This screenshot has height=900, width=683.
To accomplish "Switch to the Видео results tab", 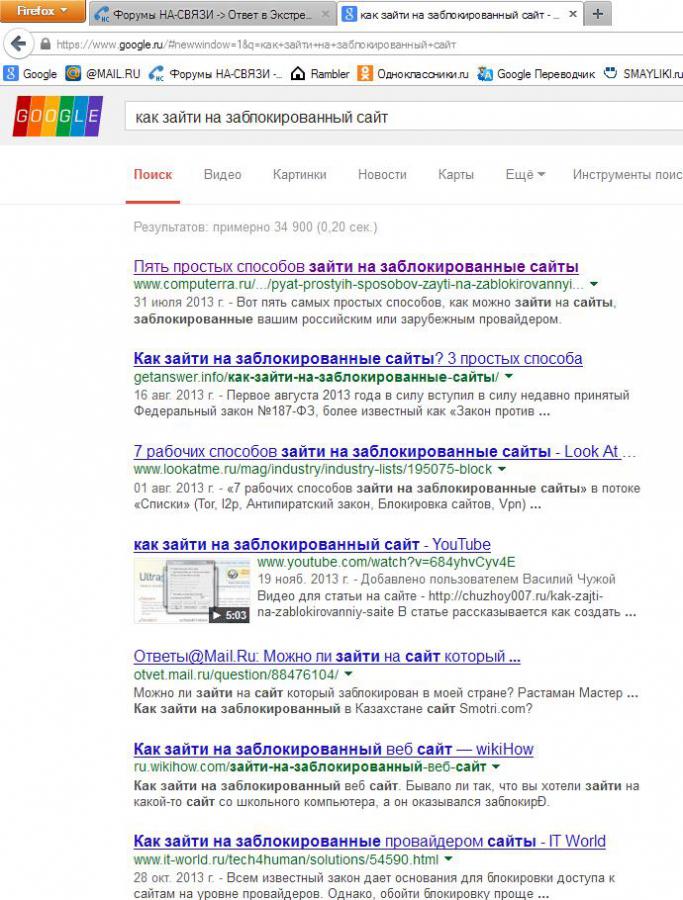I will coord(222,174).
